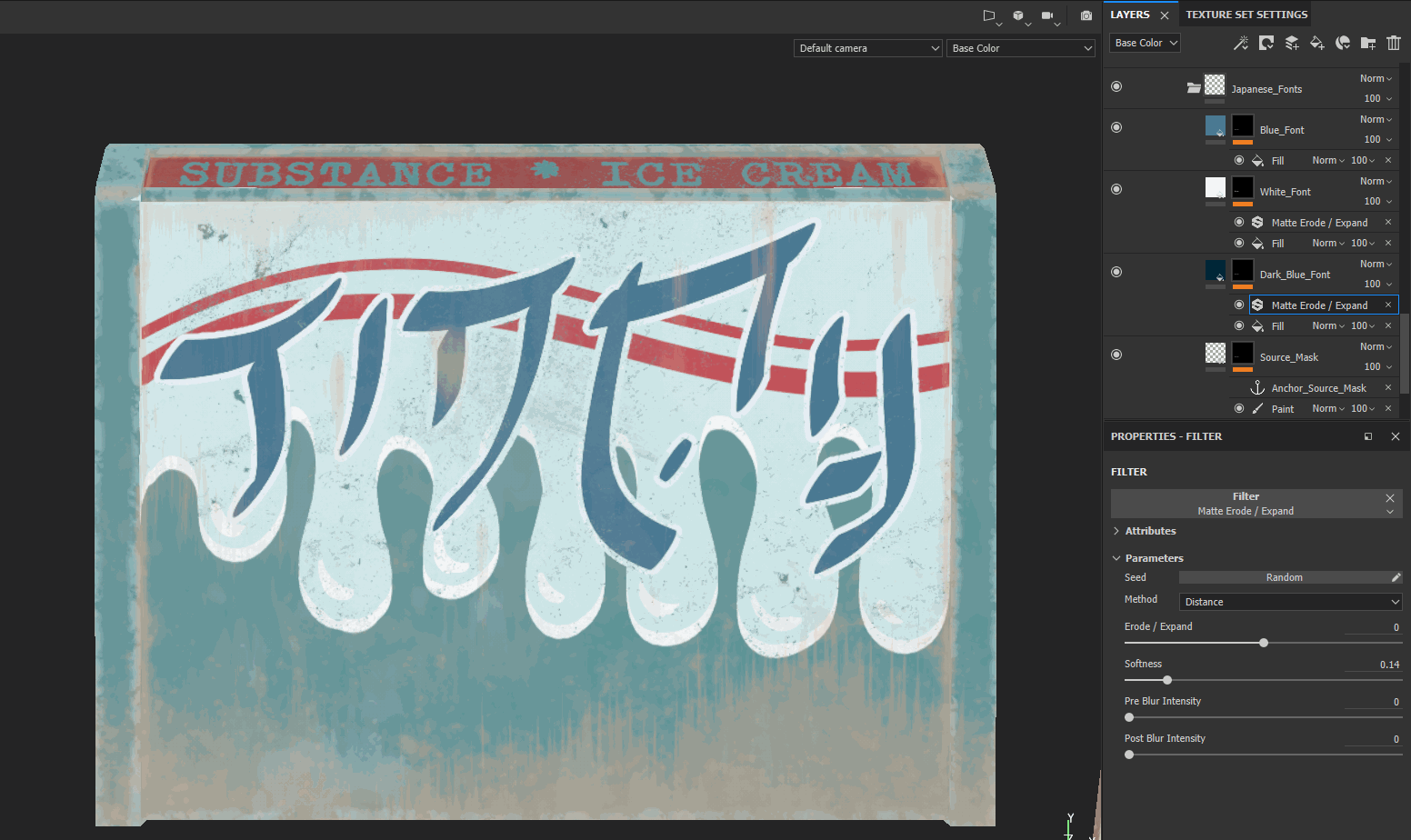
Task: Click the fill bucket icon under Blue_Font
Action: tap(1257, 161)
